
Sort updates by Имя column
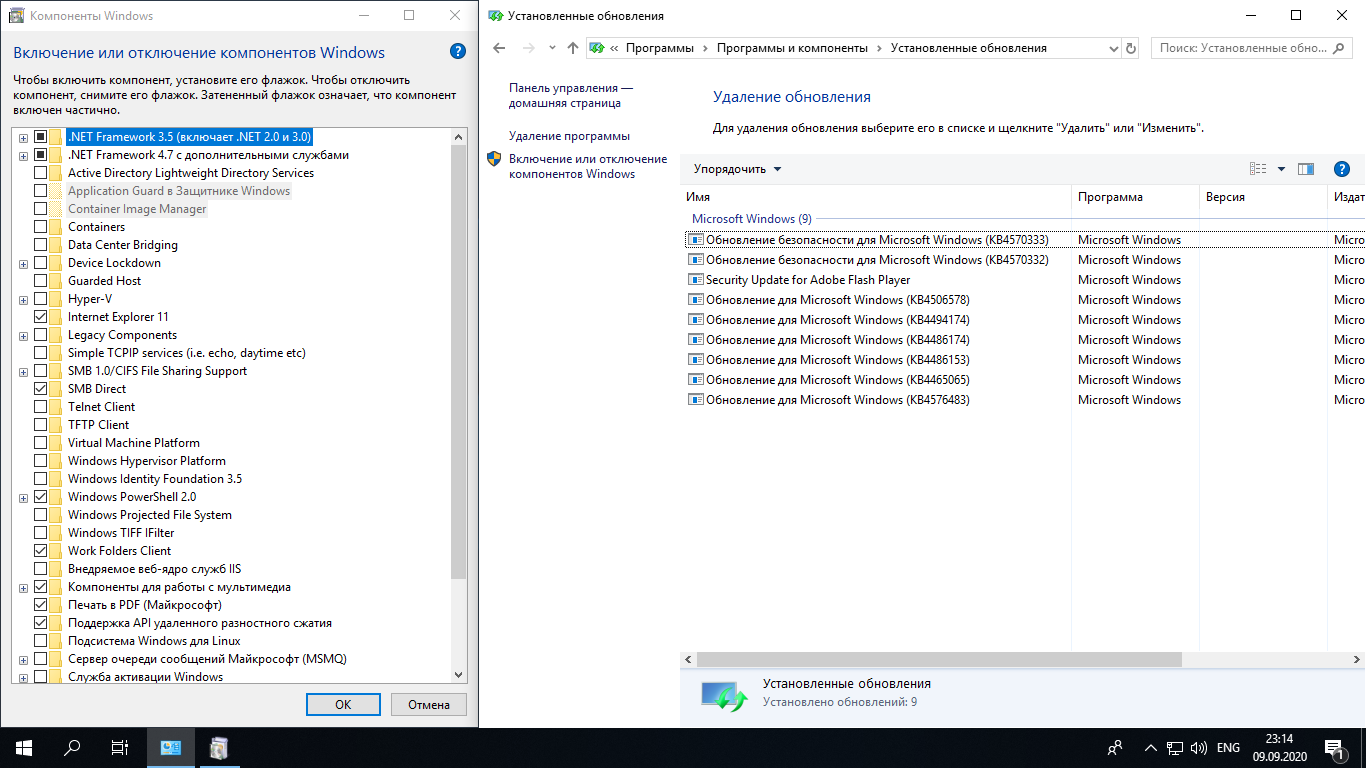(x=877, y=197)
